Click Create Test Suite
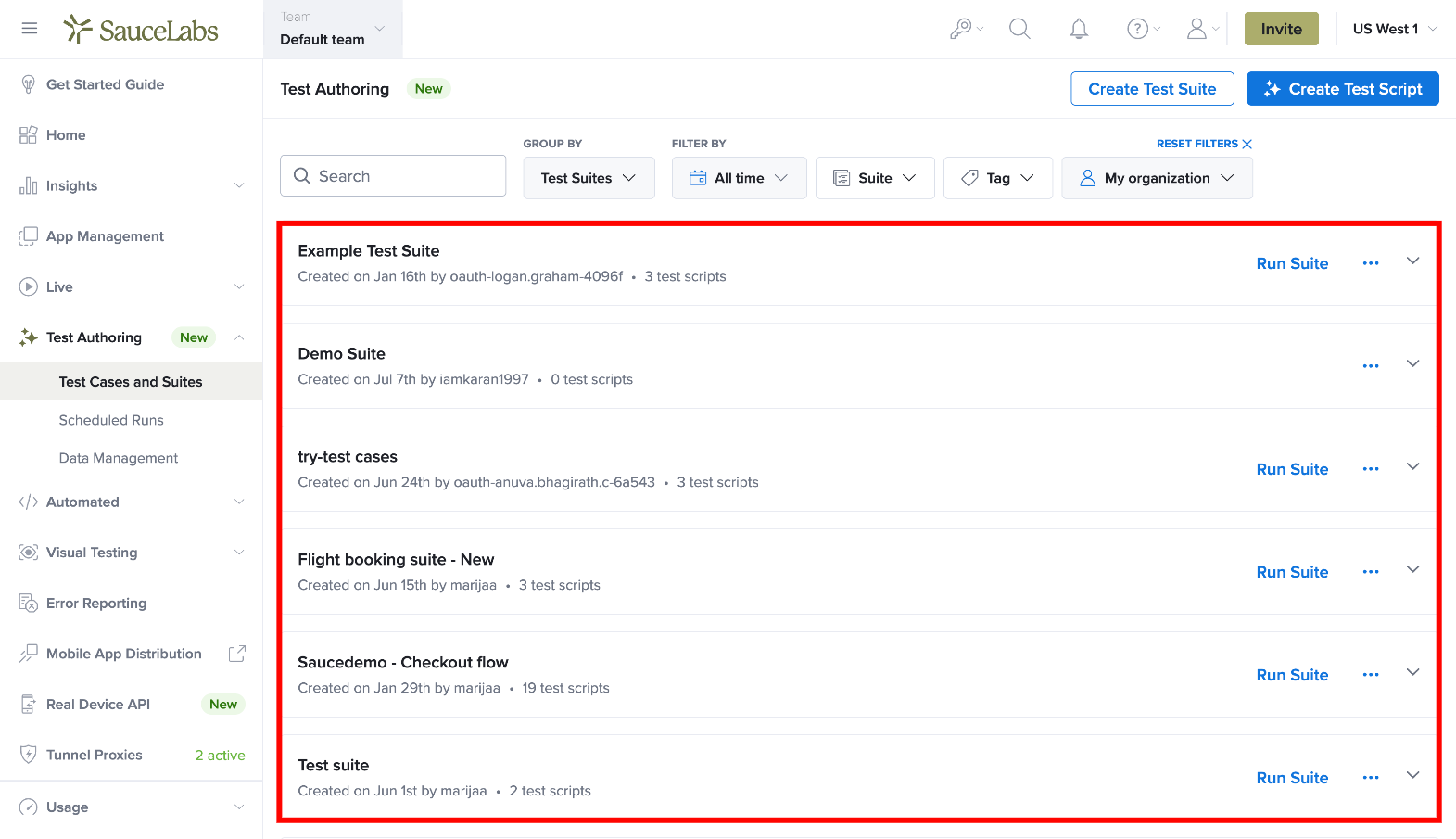 click(1152, 89)
